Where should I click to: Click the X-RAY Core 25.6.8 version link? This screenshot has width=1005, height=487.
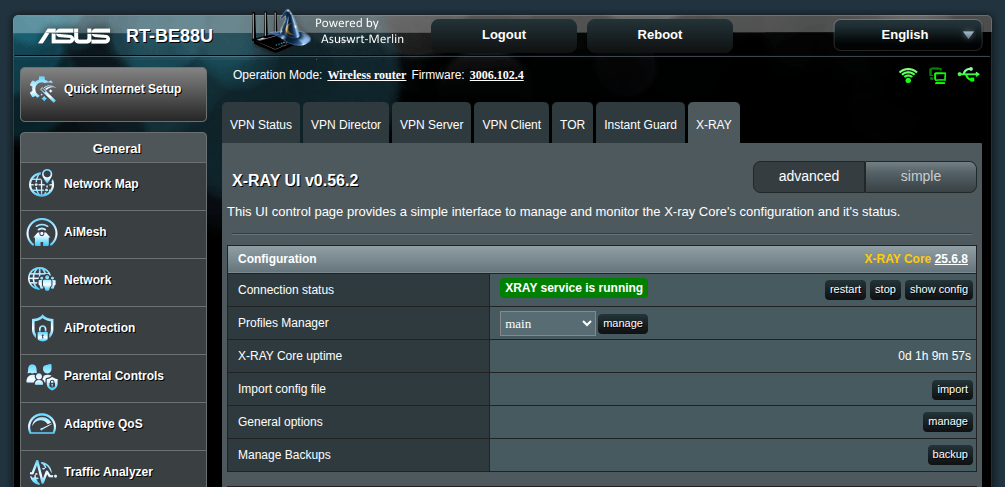[951, 259]
